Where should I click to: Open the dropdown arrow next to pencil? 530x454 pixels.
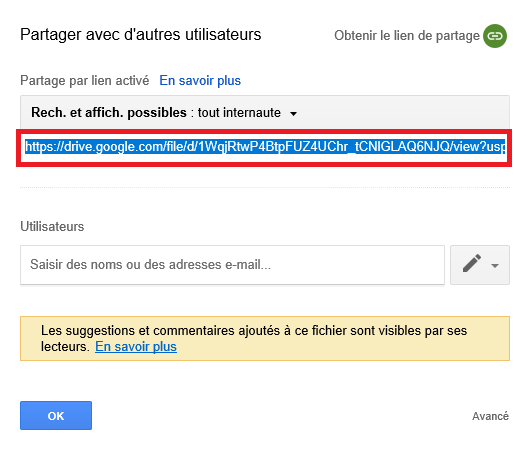tap(495, 266)
